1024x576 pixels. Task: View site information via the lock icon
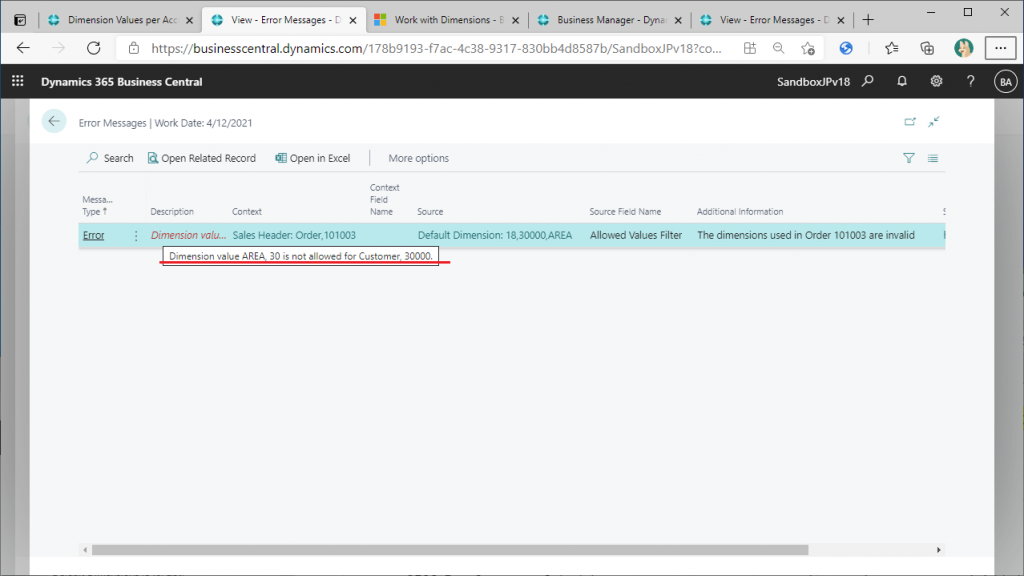tap(134, 48)
